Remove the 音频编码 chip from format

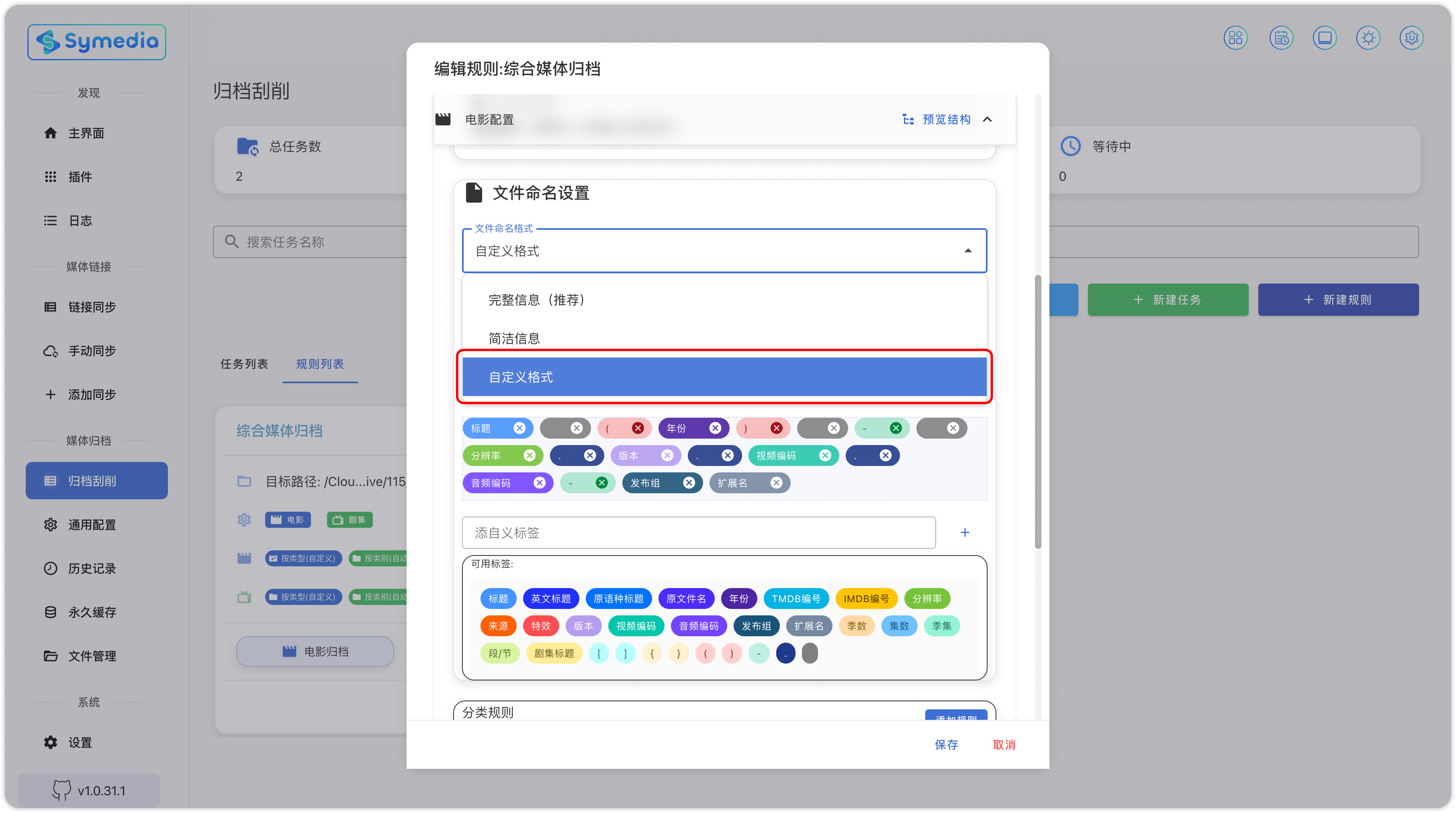pyautogui.click(x=539, y=482)
